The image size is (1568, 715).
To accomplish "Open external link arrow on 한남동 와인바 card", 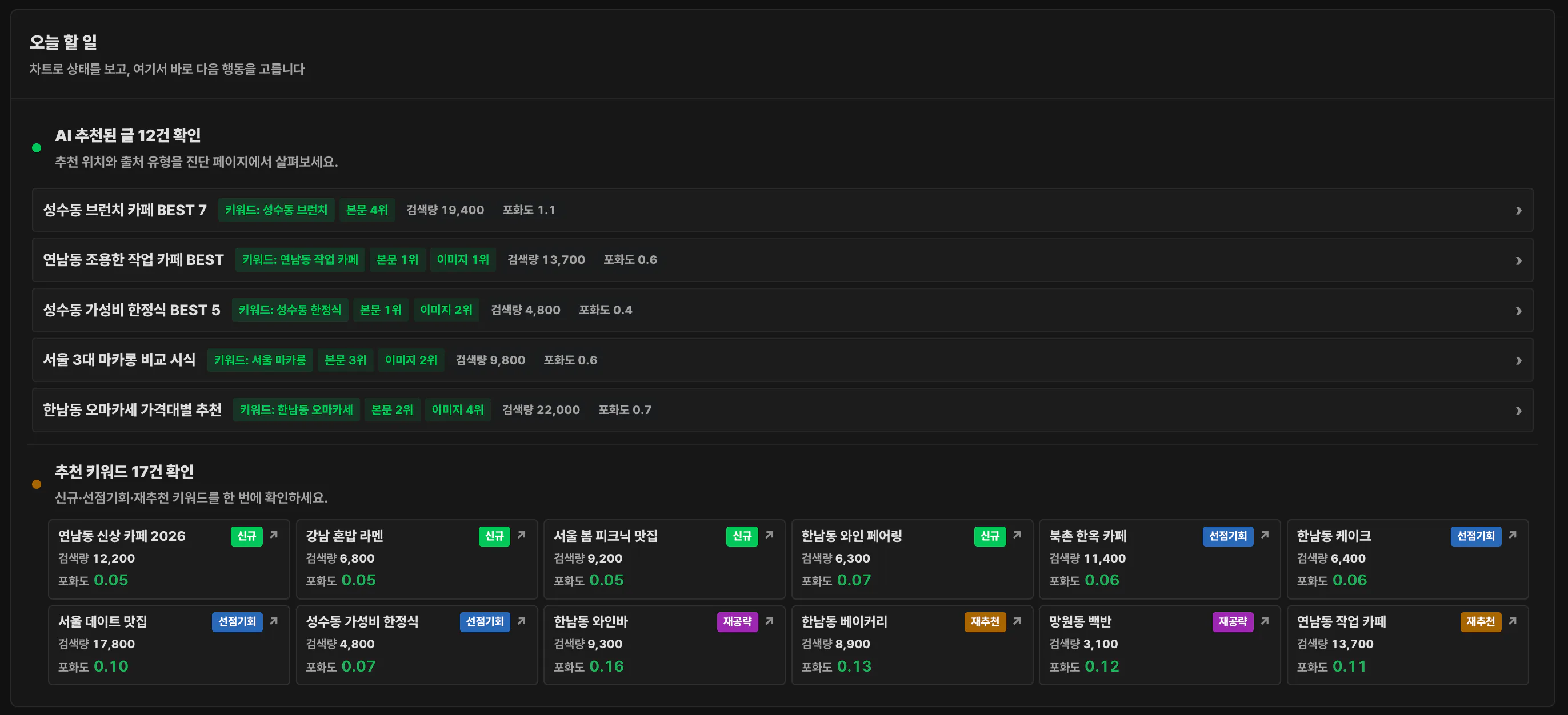I will [769, 621].
